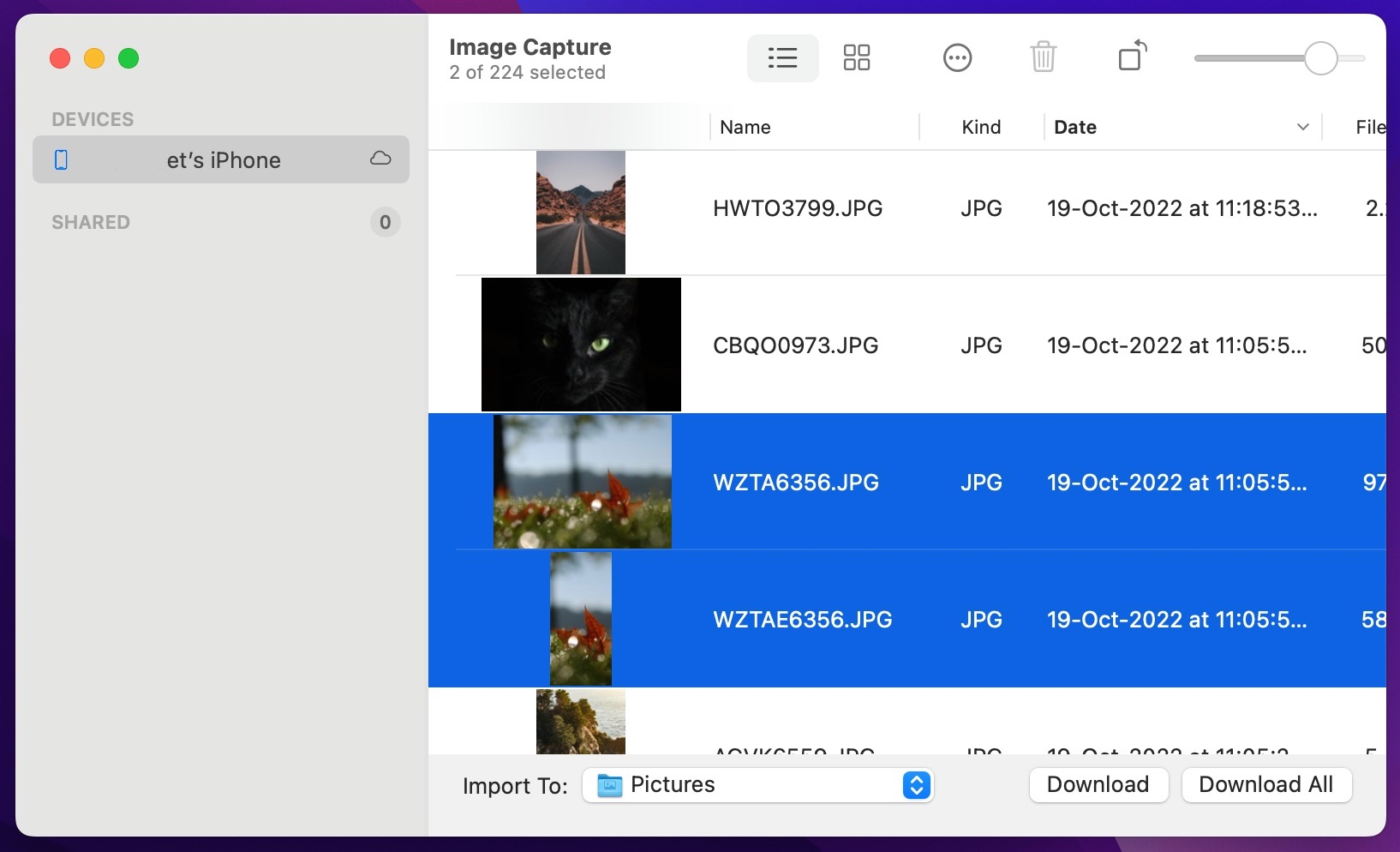Select the HWTO3799.JPG road thumbnail
The height and width of the screenshot is (852, 1400).
581,213
